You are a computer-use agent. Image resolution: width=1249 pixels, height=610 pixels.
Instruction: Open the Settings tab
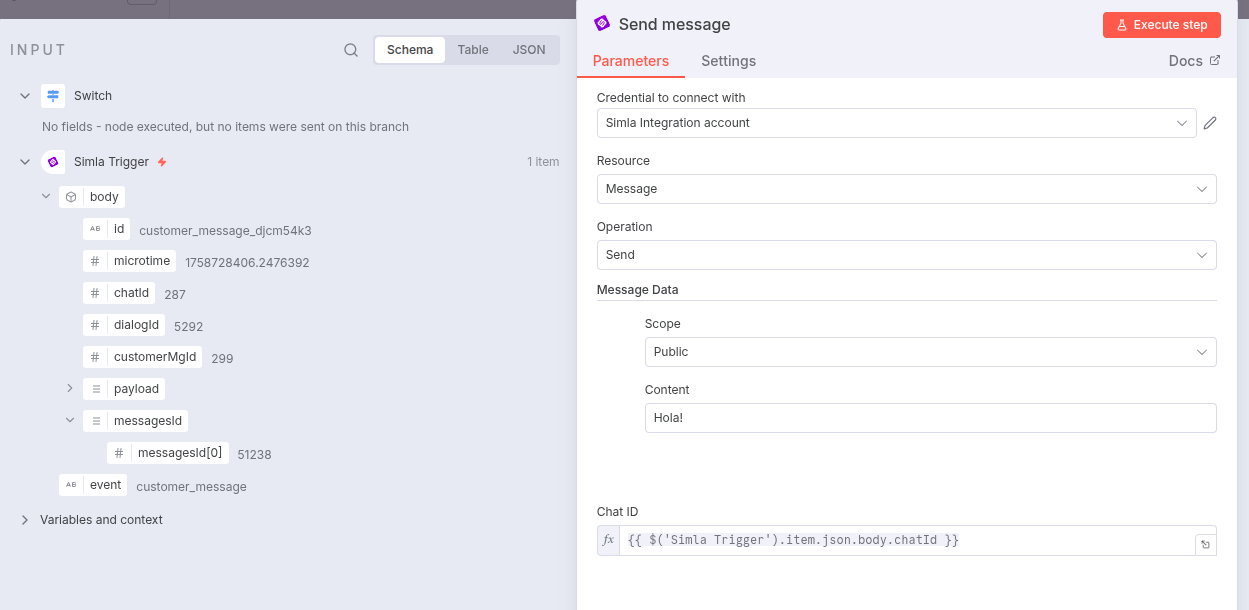click(x=728, y=61)
